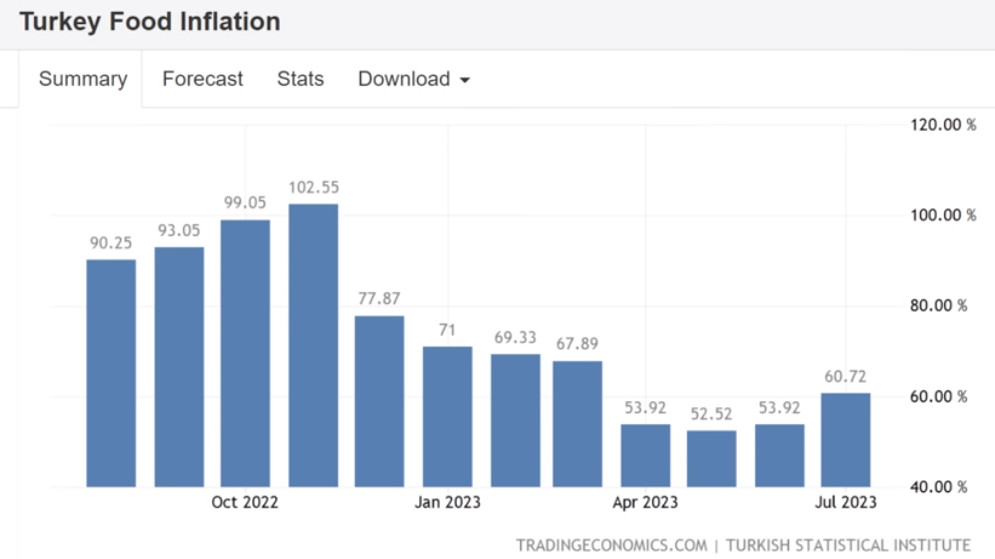Screen dimensions: 995x559
Task: Select the bar labeled 67.89
Action: [577, 424]
